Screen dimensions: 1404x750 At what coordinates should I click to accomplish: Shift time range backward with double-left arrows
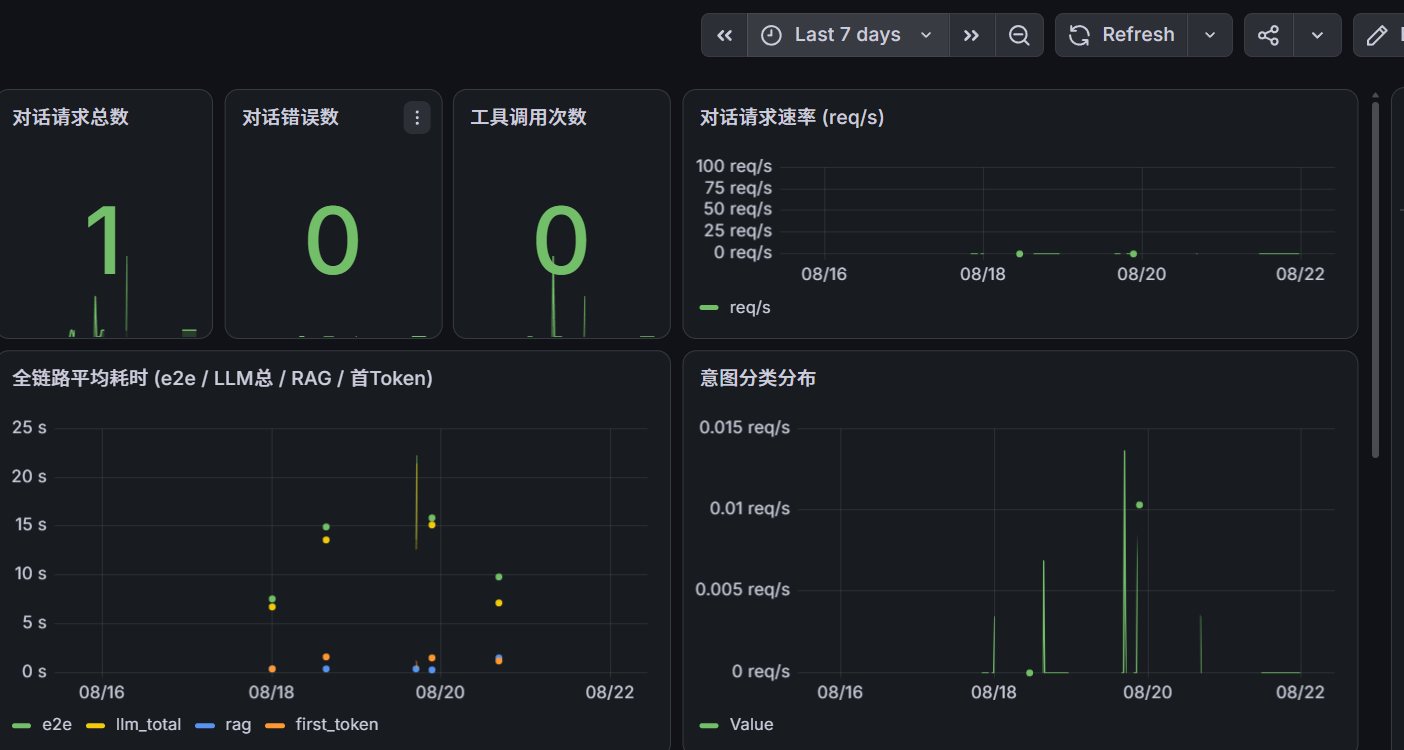pos(725,35)
